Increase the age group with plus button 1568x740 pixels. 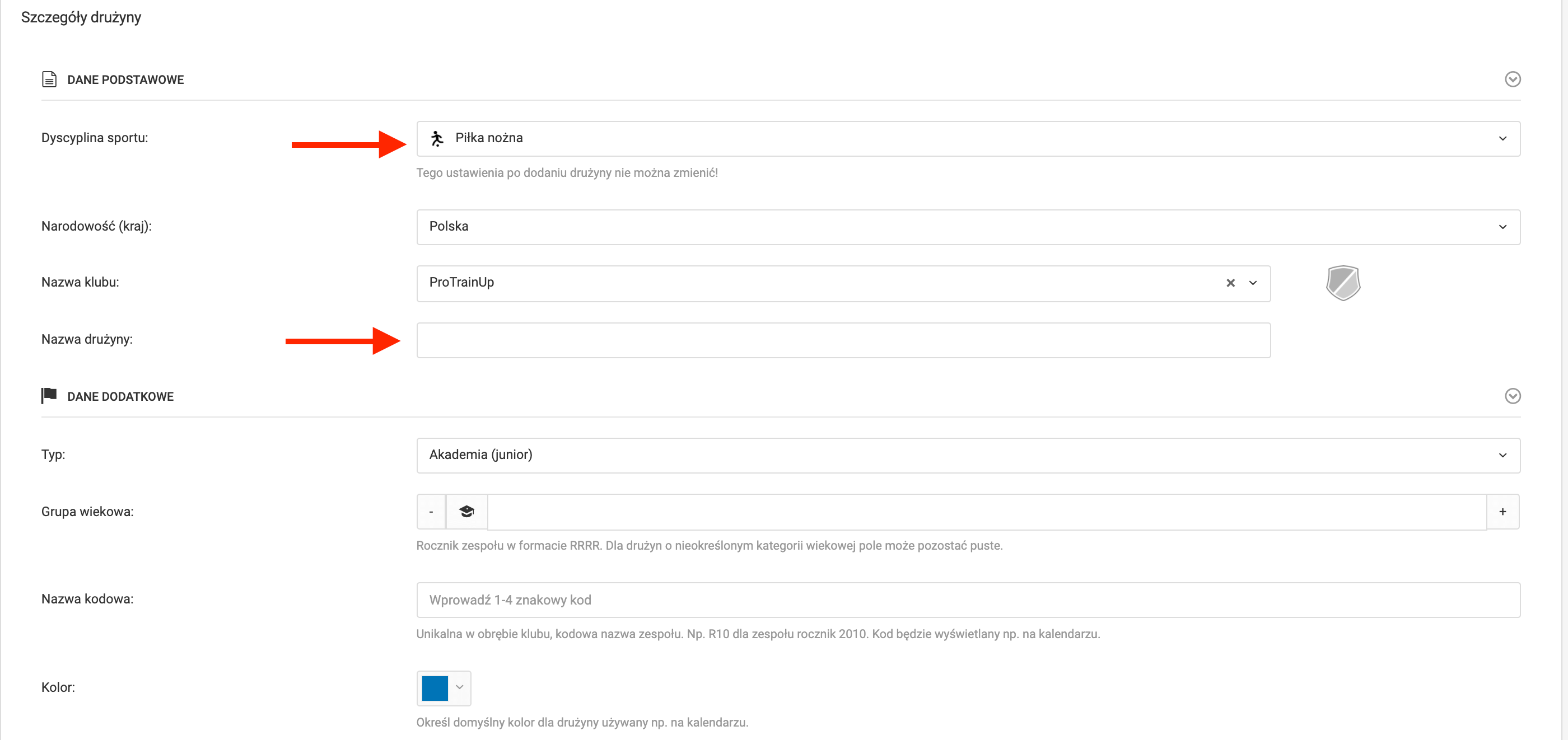point(1502,512)
